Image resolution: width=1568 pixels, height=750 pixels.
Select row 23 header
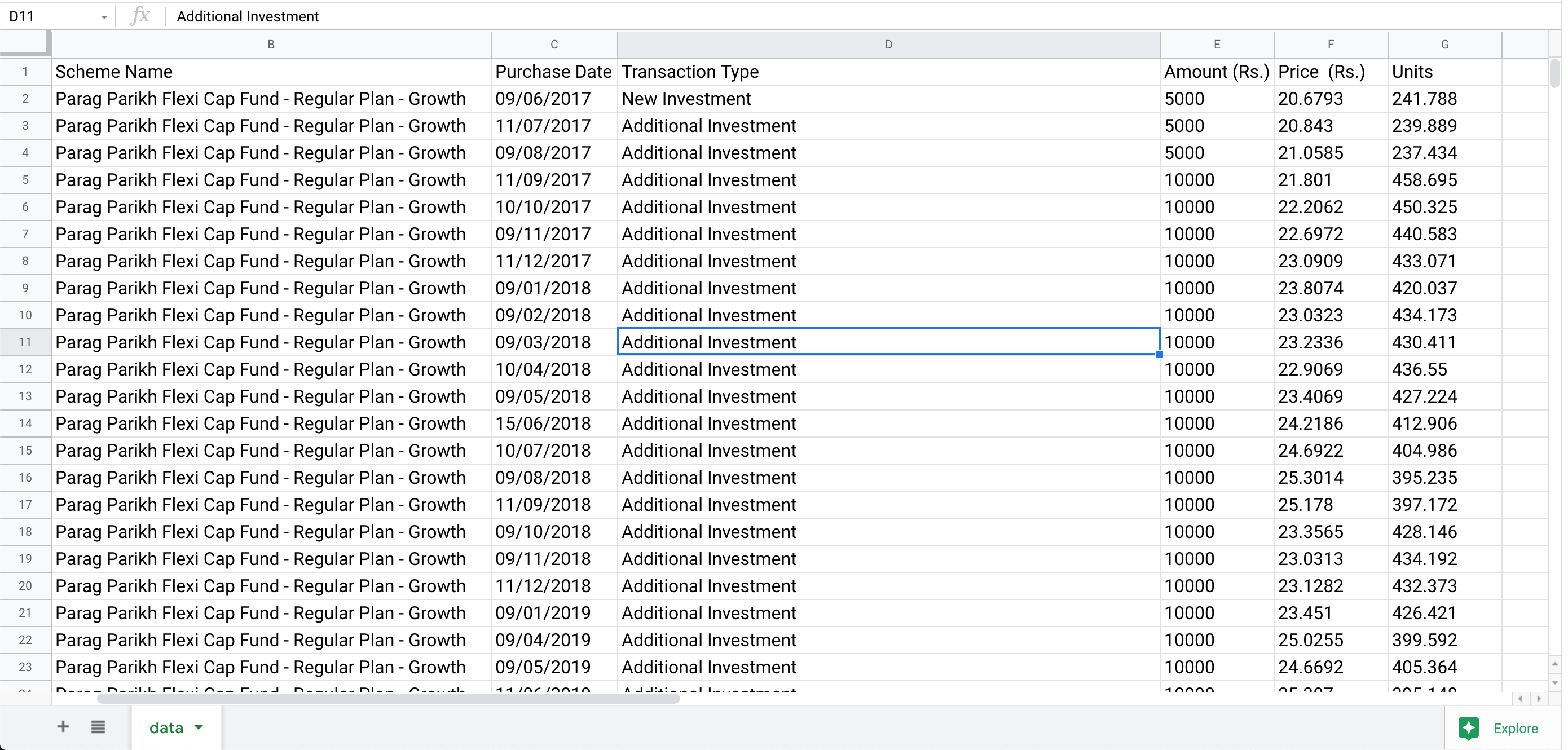click(25, 667)
